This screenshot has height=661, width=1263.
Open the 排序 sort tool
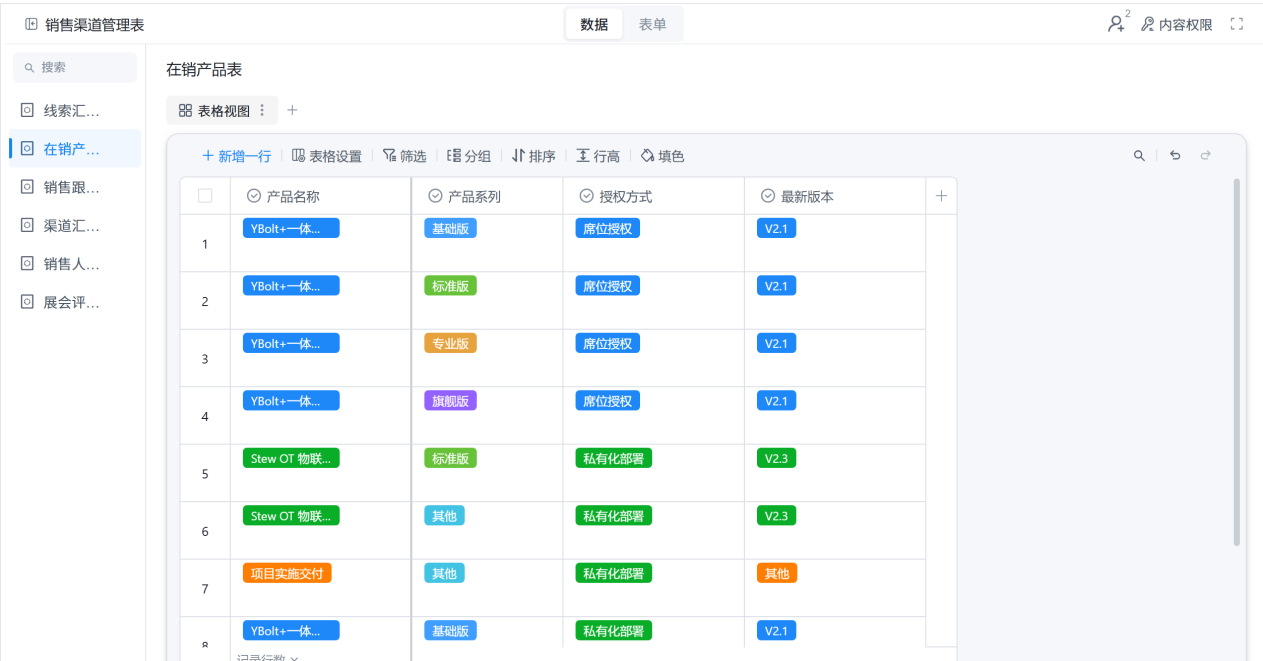click(533, 156)
